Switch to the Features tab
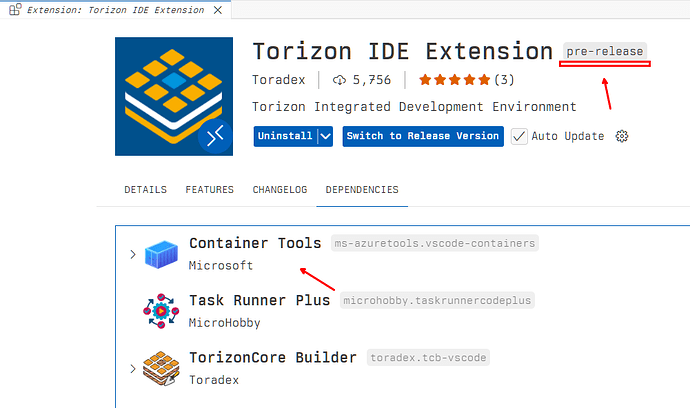Viewport: 690px width, 408px height. [209, 190]
